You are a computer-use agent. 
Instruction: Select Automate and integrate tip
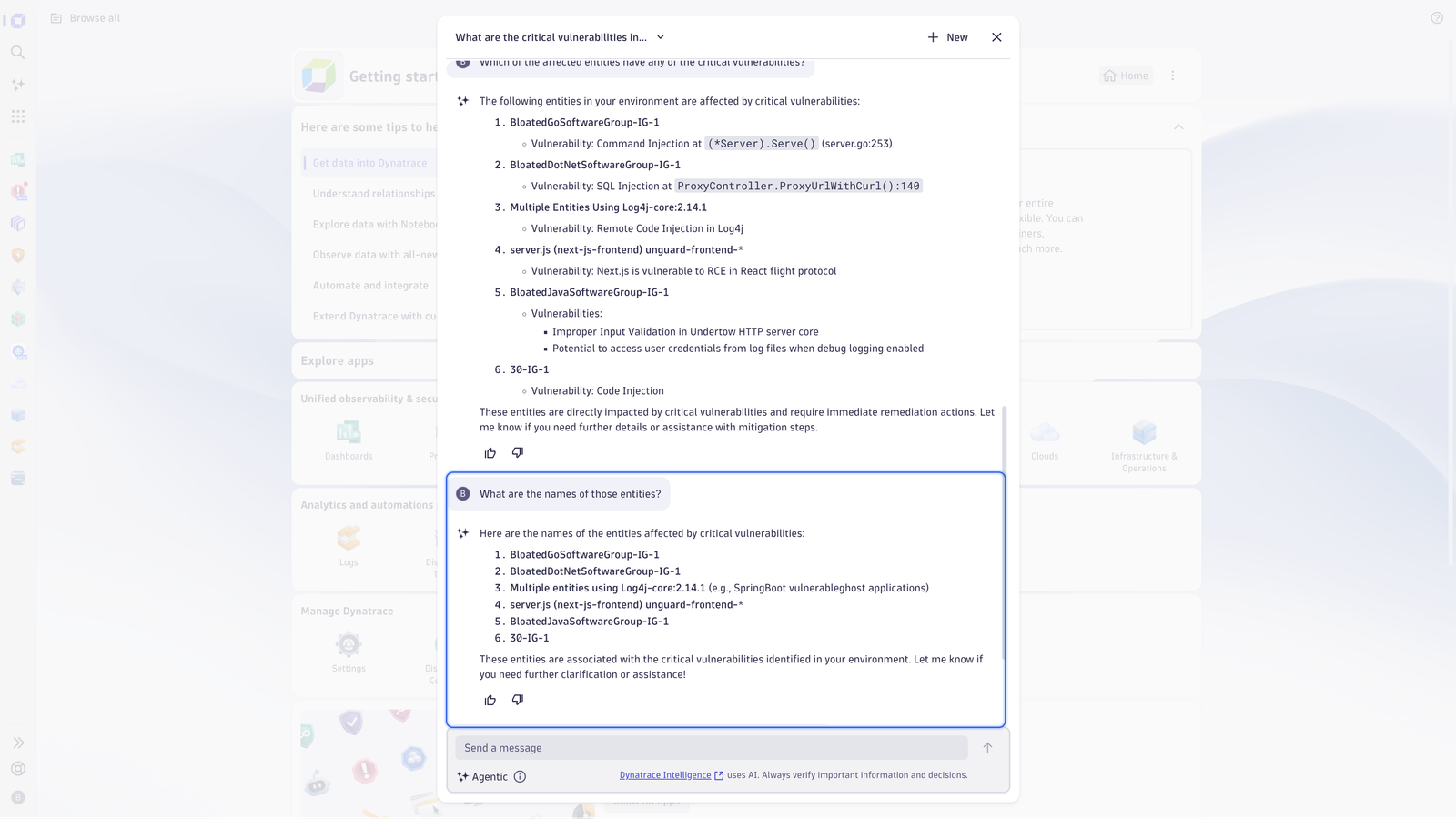click(x=370, y=285)
